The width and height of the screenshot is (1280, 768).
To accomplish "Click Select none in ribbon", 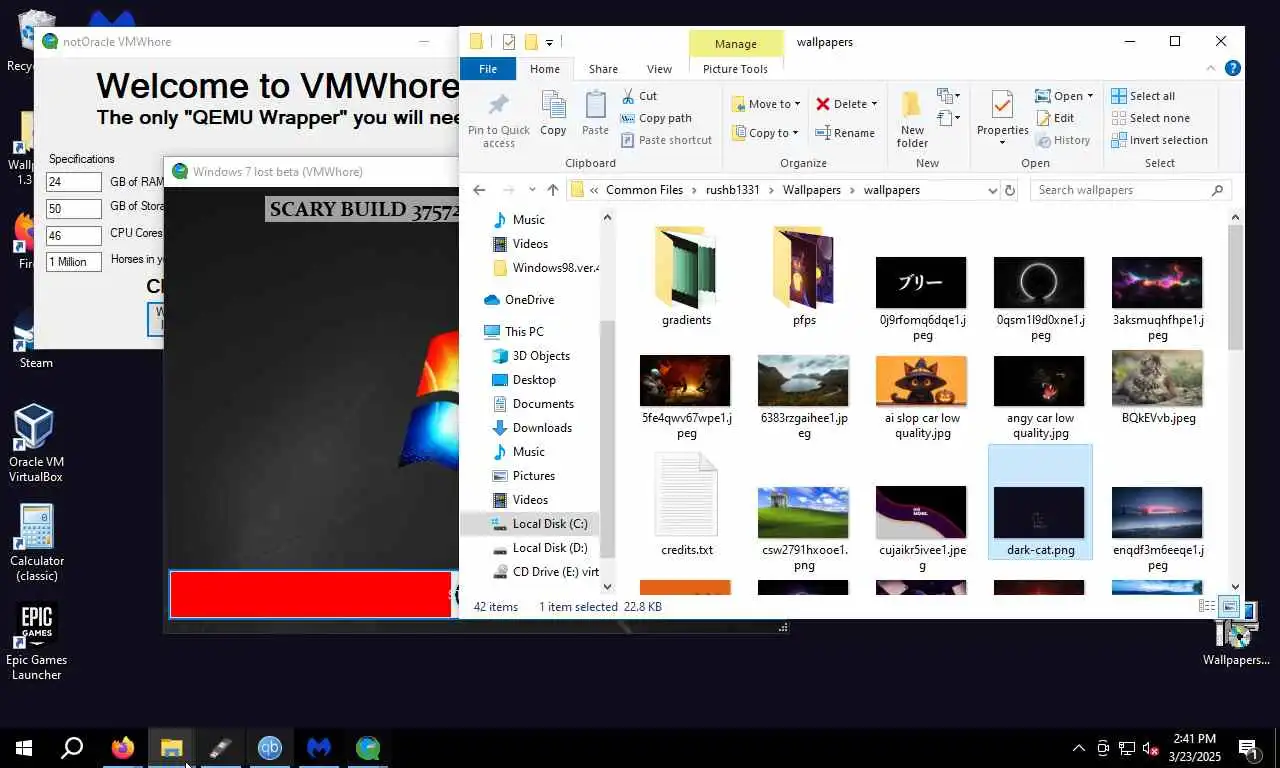I will coord(1151,118).
